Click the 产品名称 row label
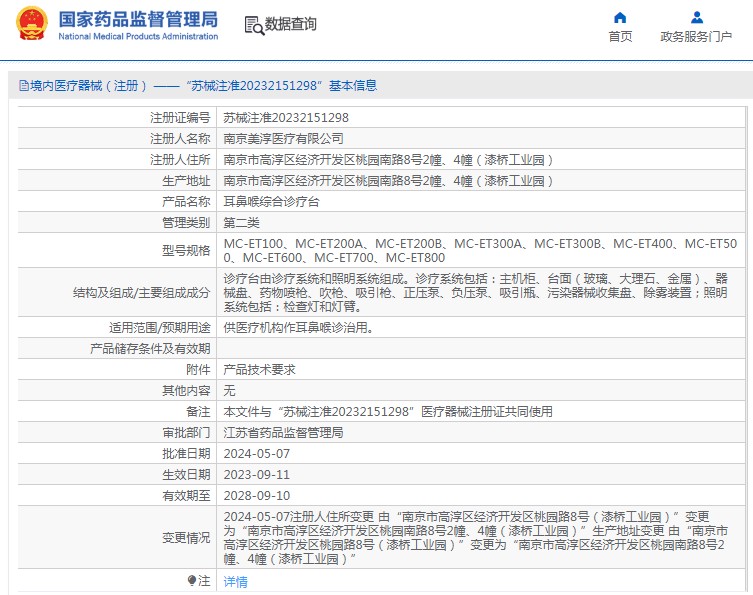The width and height of the screenshot is (753, 595). (x=186, y=202)
